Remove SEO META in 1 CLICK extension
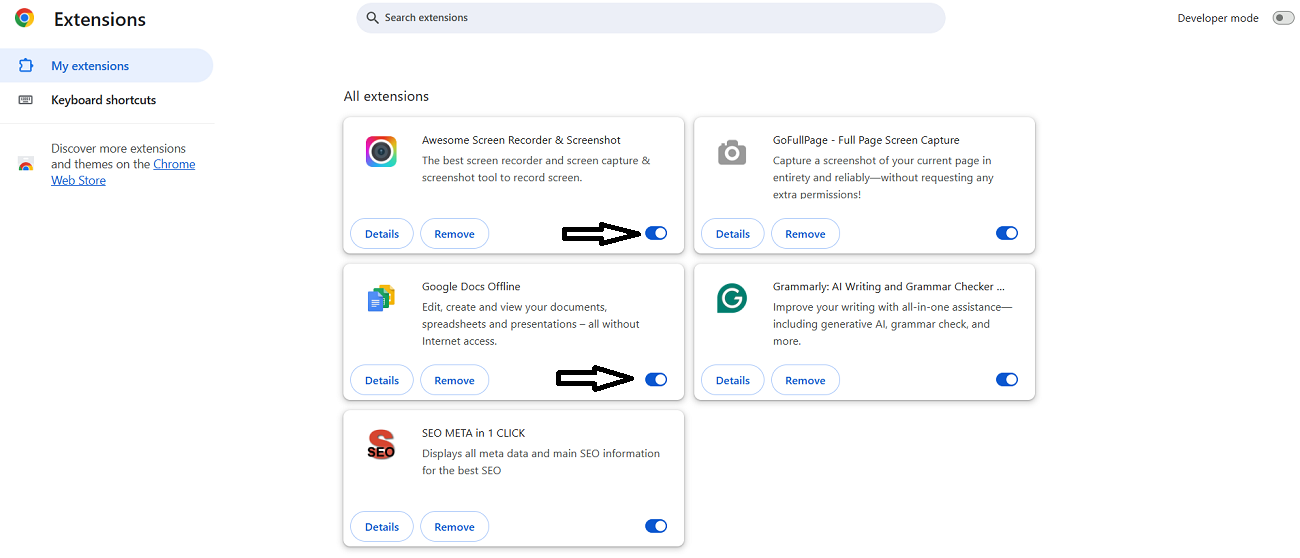 [x=454, y=527]
